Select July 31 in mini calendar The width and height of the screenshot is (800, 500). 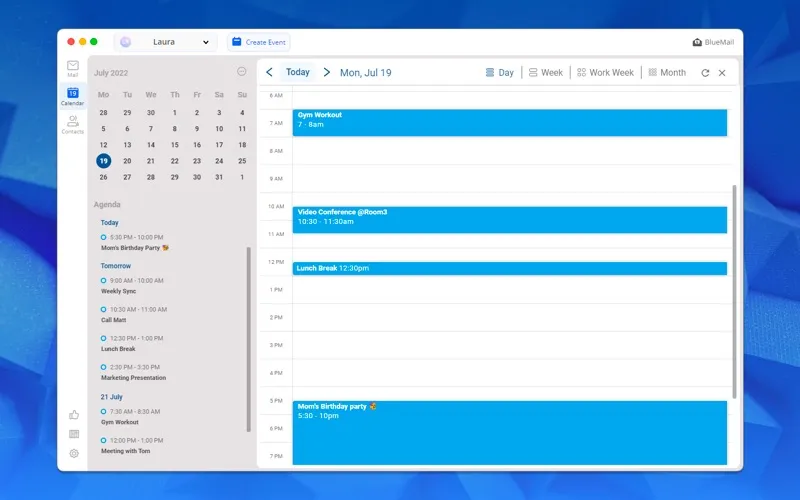219,177
